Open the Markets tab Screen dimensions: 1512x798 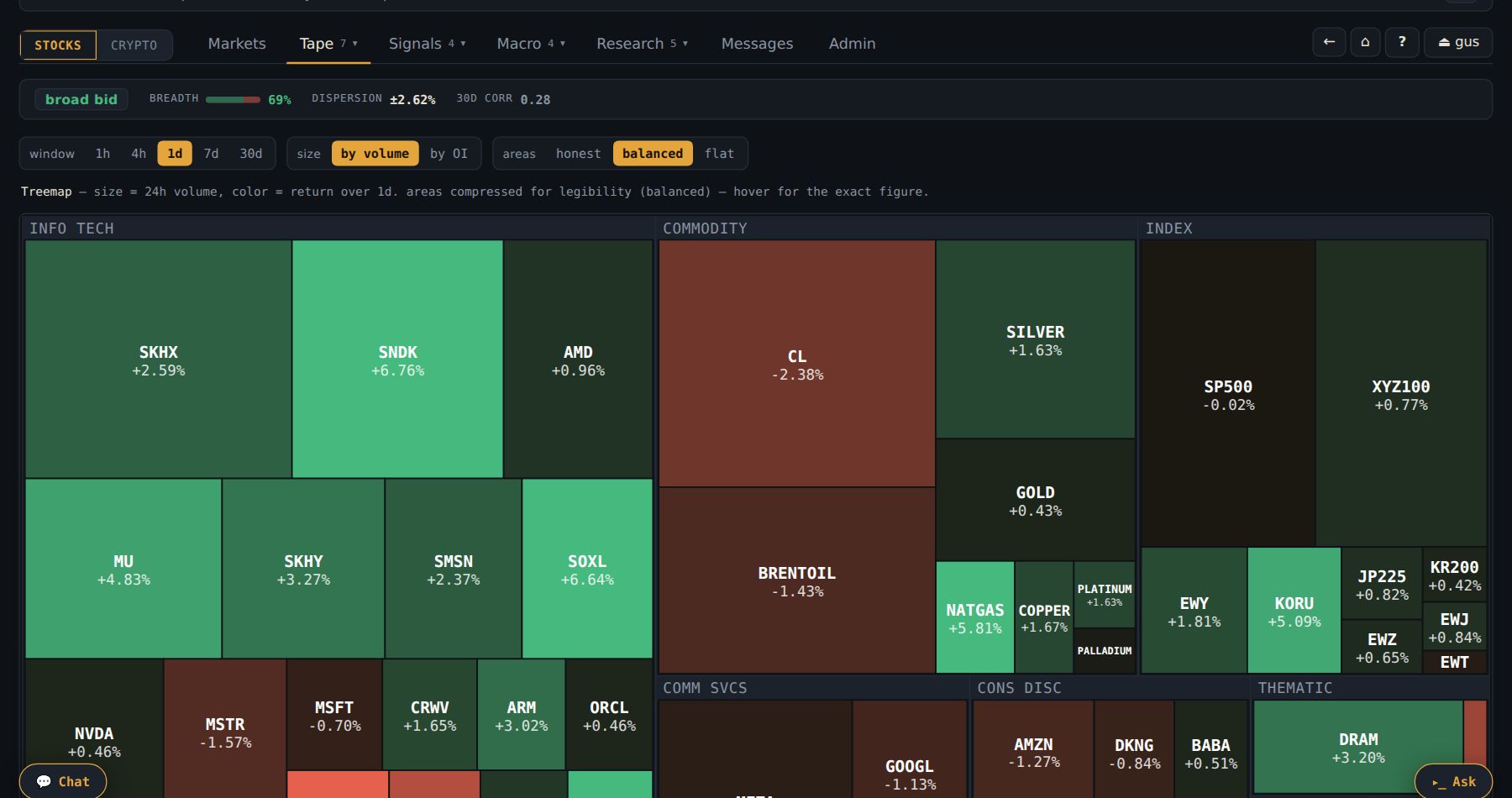[237, 44]
